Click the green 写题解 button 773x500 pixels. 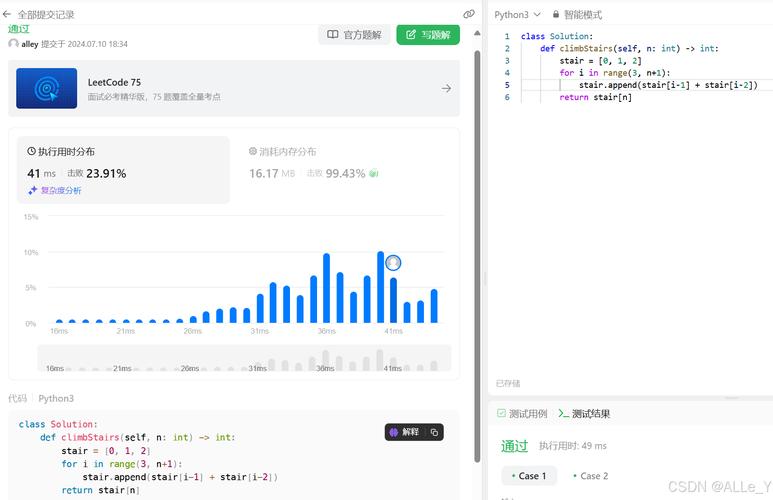tap(428, 35)
